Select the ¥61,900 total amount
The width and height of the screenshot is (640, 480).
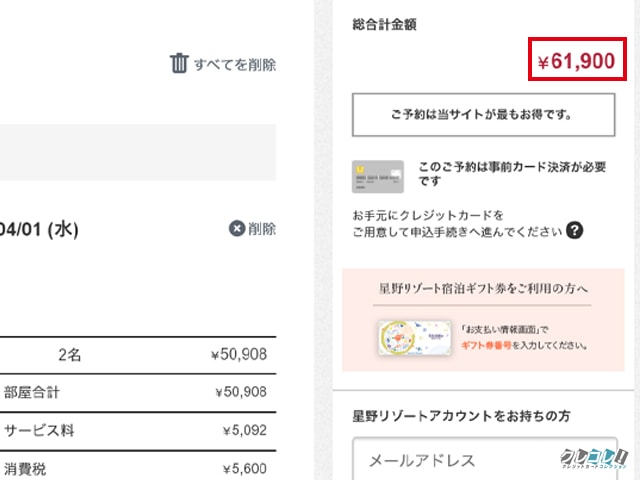[x=577, y=62]
